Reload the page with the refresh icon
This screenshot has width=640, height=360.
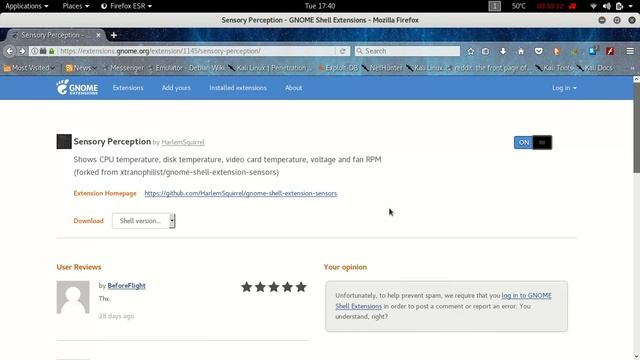pyautogui.click(x=342, y=51)
